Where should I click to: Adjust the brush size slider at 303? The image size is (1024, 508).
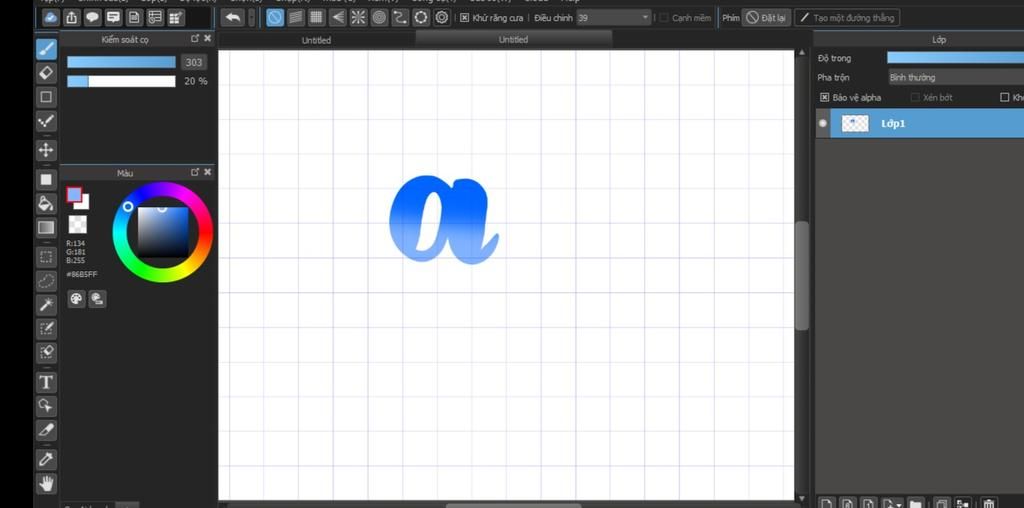tap(121, 62)
